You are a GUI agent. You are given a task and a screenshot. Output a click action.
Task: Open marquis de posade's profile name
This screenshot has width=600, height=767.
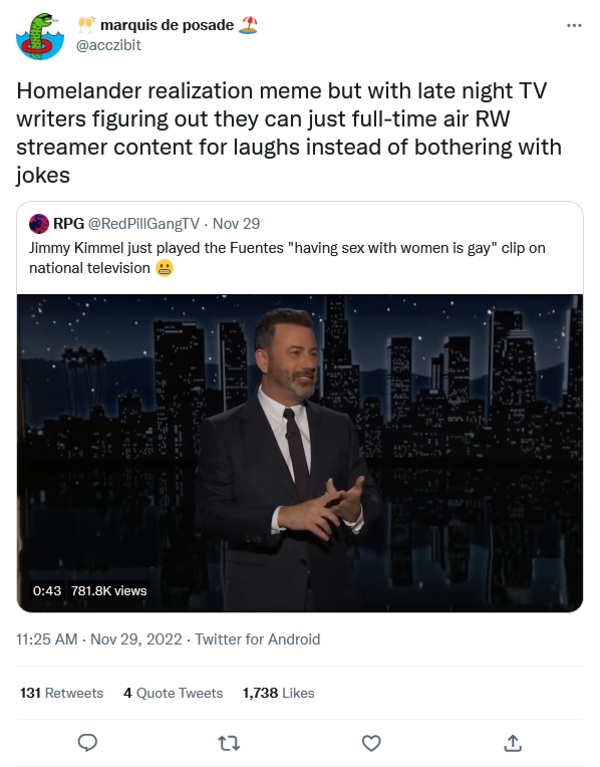click(167, 25)
